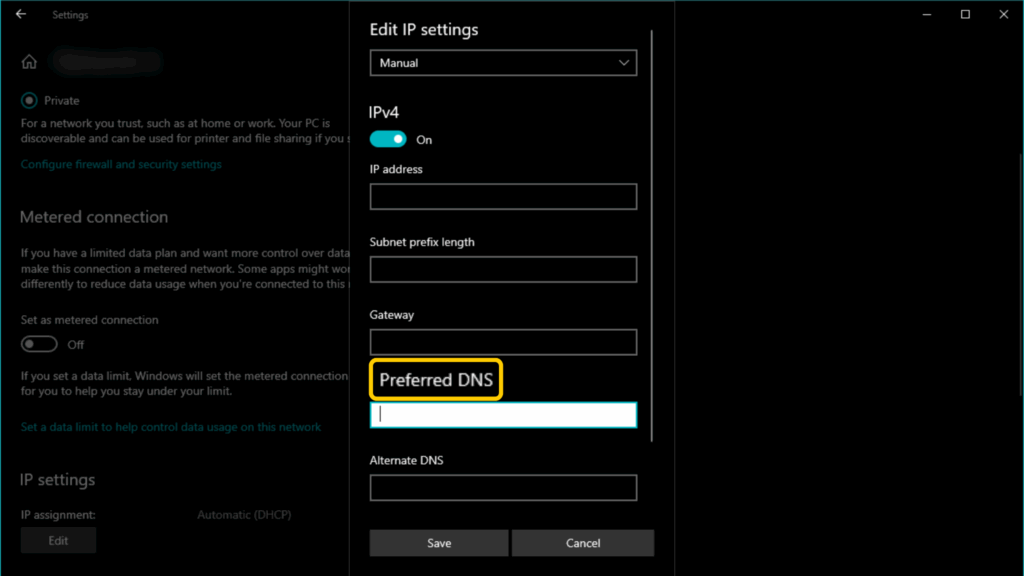The image size is (1024, 576).
Task: Close the Settings window
Action: coord(1004,14)
